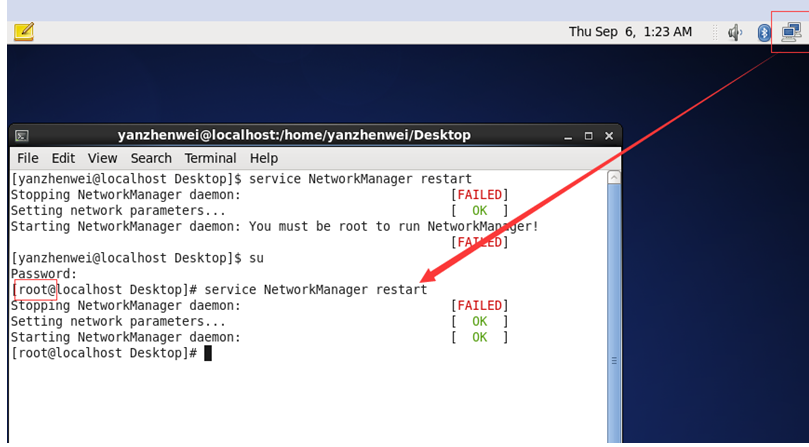Show the calendar from the panel clock
809x447 pixels.
click(x=630, y=32)
